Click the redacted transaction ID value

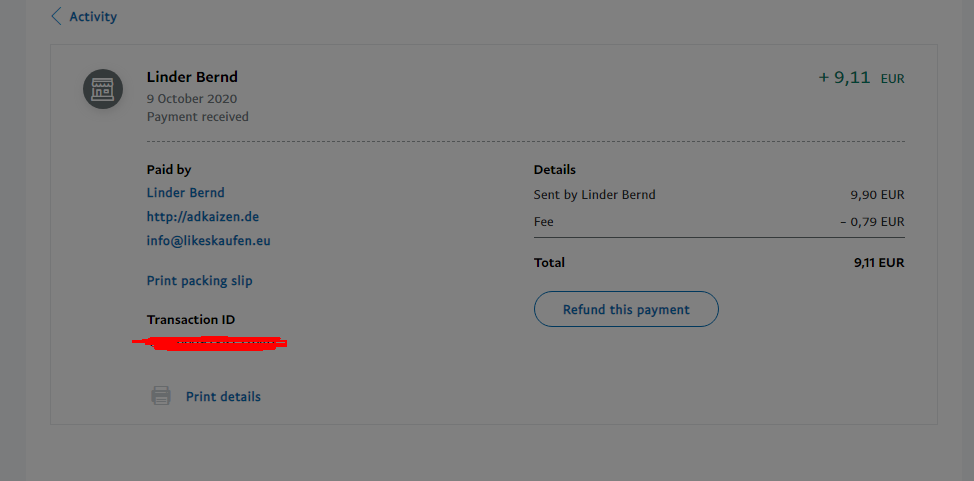pos(210,344)
